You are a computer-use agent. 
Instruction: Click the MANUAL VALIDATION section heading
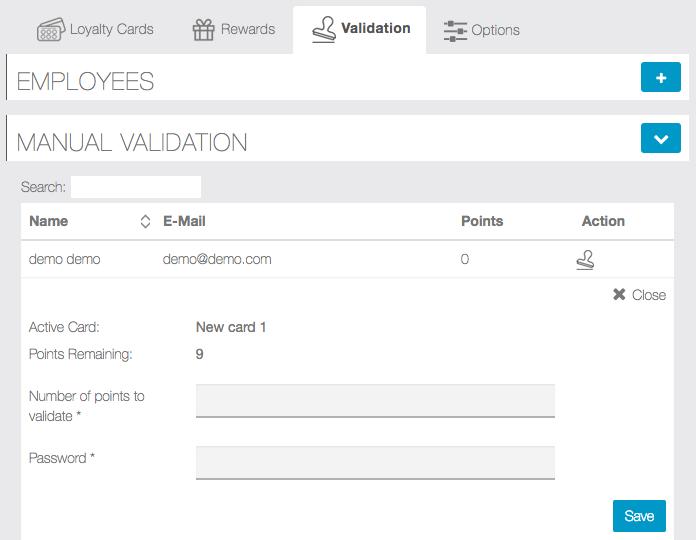pos(132,142)
